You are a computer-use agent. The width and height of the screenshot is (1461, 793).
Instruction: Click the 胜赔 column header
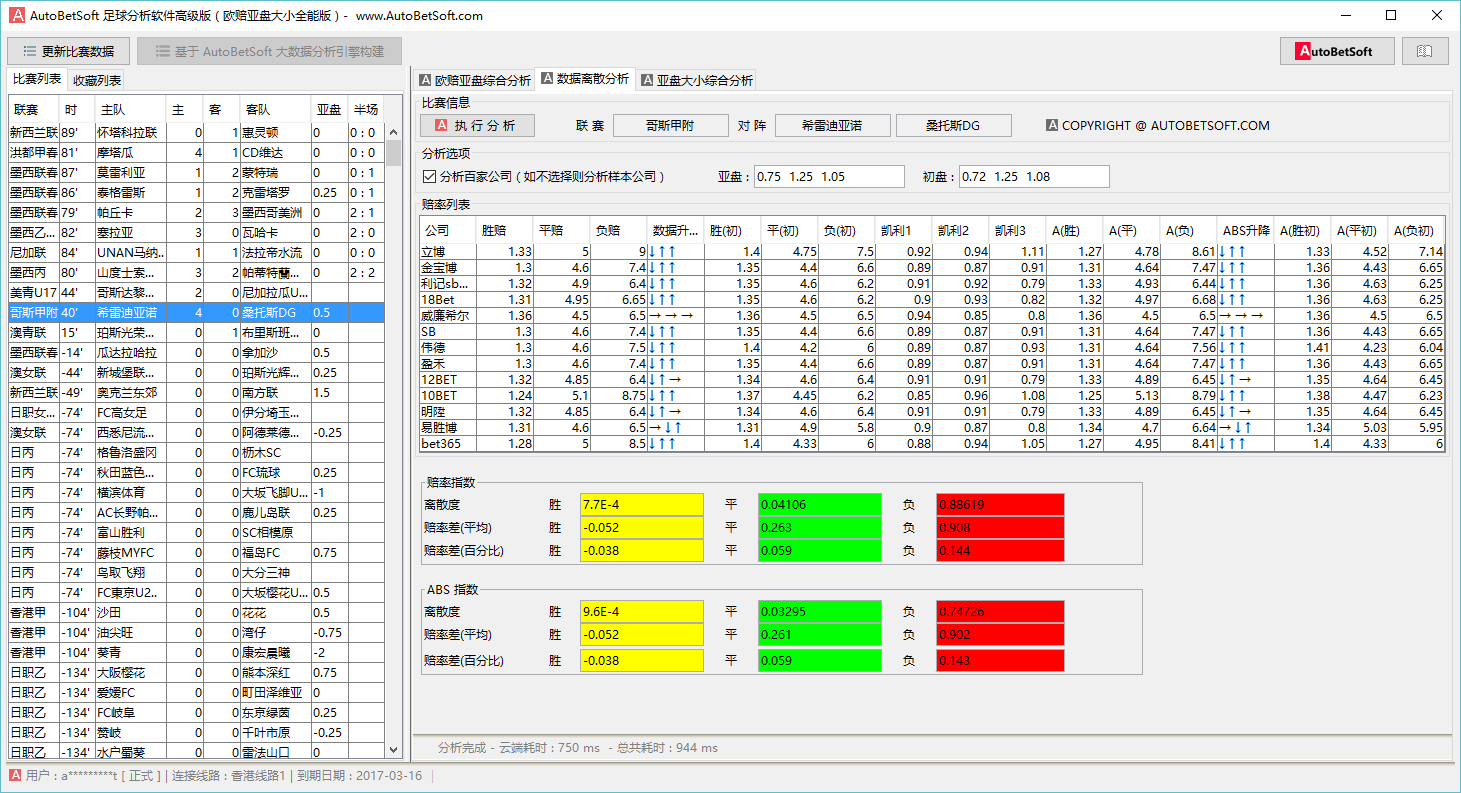coord(505,230)
